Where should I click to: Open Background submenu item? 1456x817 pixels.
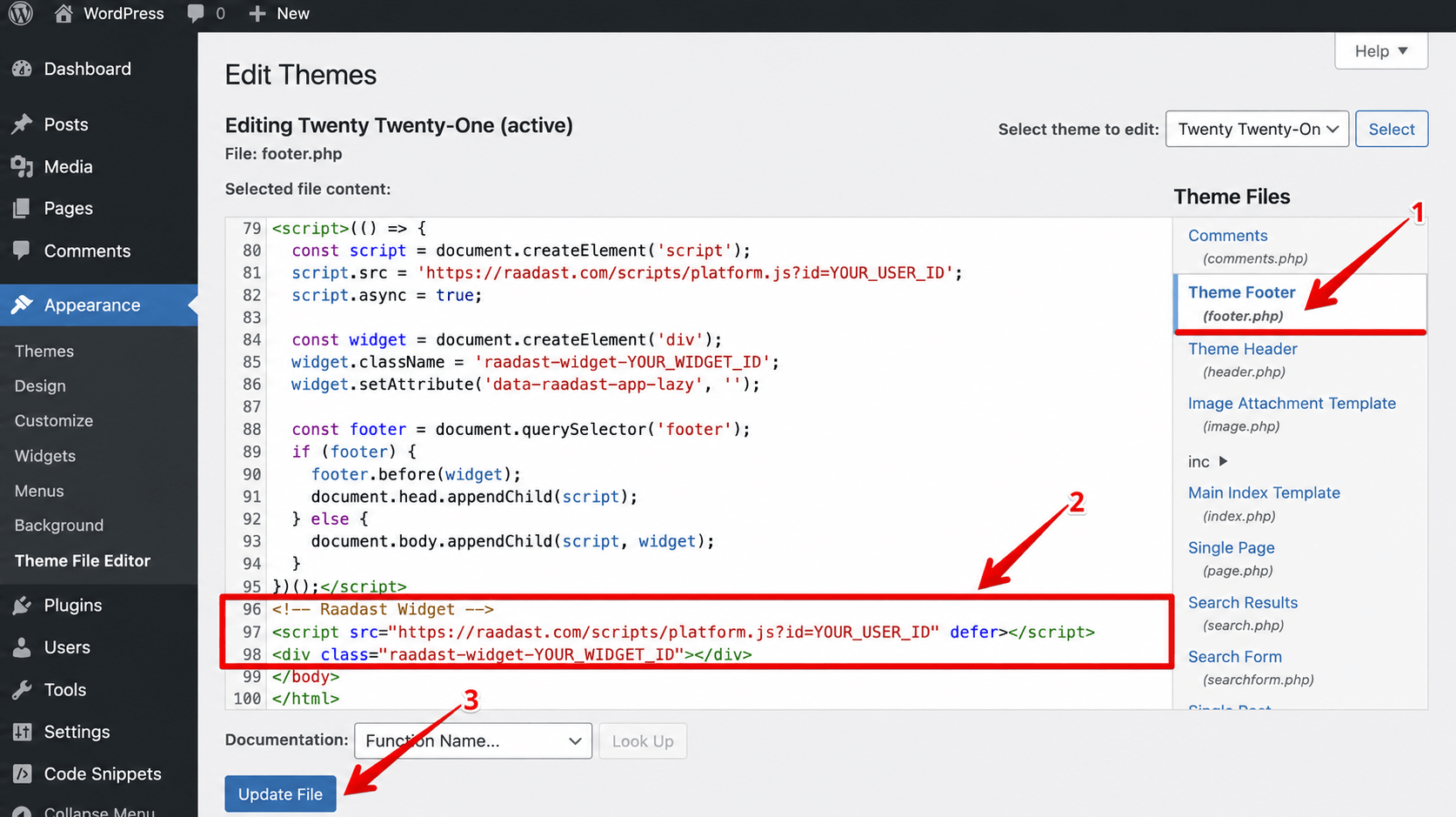pos(59,526)
